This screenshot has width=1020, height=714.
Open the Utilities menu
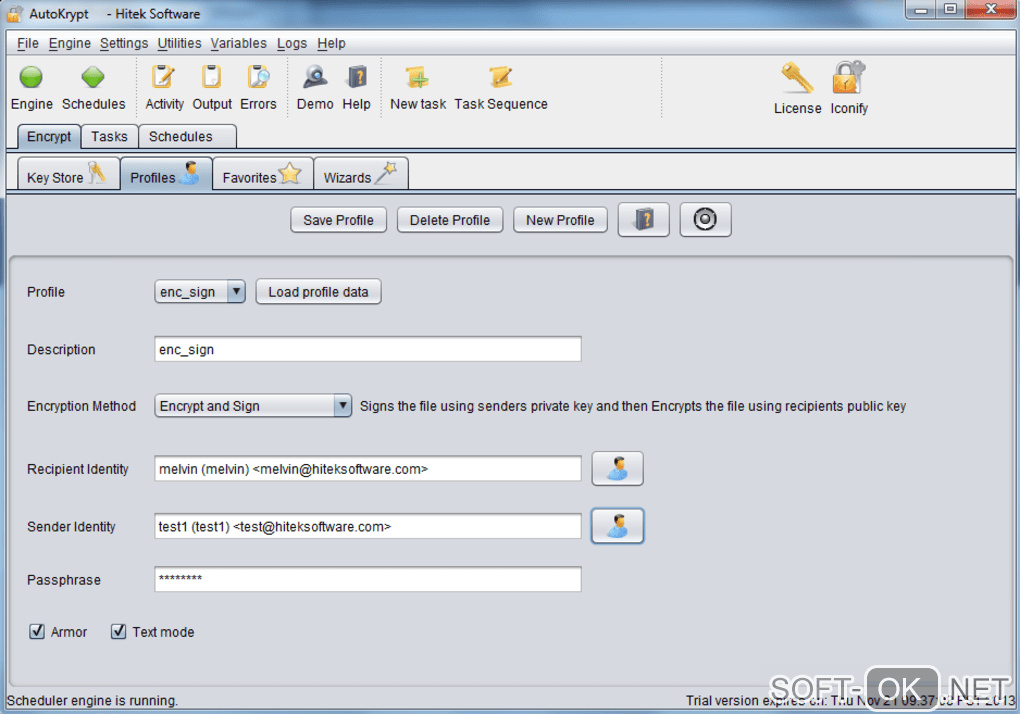180,44
